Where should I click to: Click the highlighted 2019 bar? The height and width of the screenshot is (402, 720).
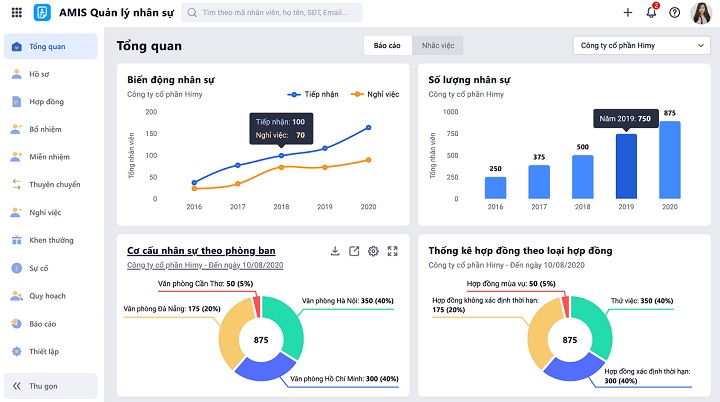pos(626,166)
